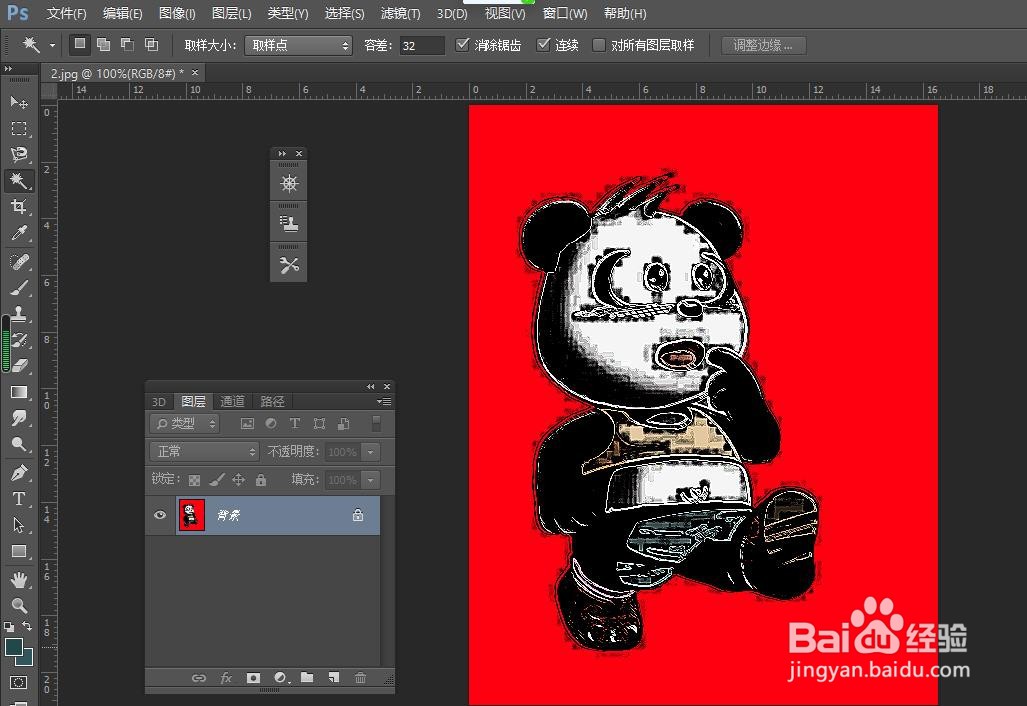Viewport: 1027px width, 706px height.
Task: Create a new layer
Action: pyautogui.click(x=333, y=678)
